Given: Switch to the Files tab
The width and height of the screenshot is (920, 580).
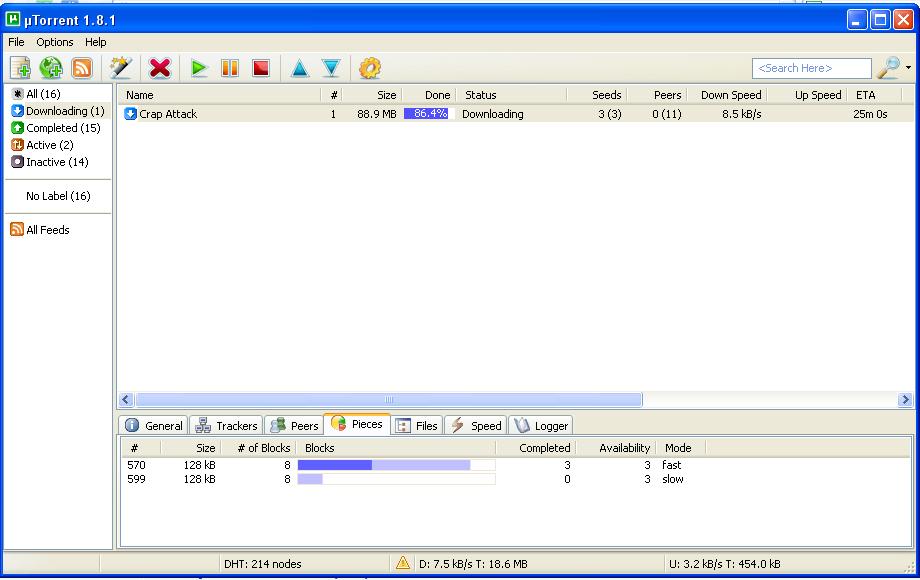Looking at the screenshot, I should pos(417,426).
